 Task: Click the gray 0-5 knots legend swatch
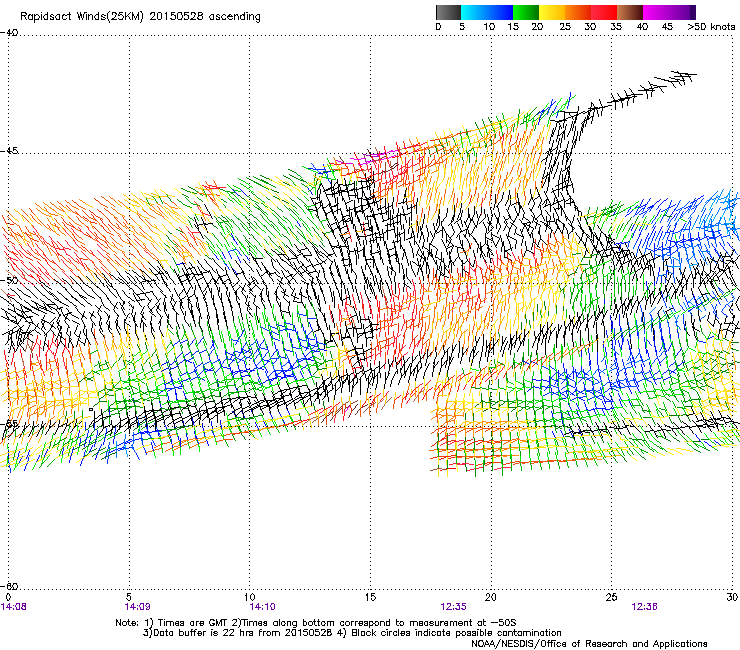[448, 12]
